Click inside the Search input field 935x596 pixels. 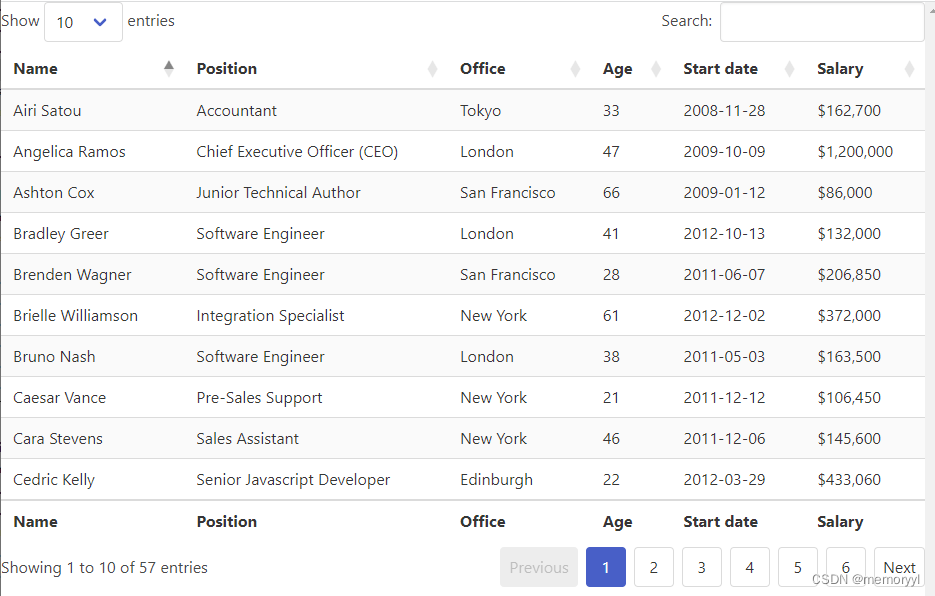(x=821, y=22)
